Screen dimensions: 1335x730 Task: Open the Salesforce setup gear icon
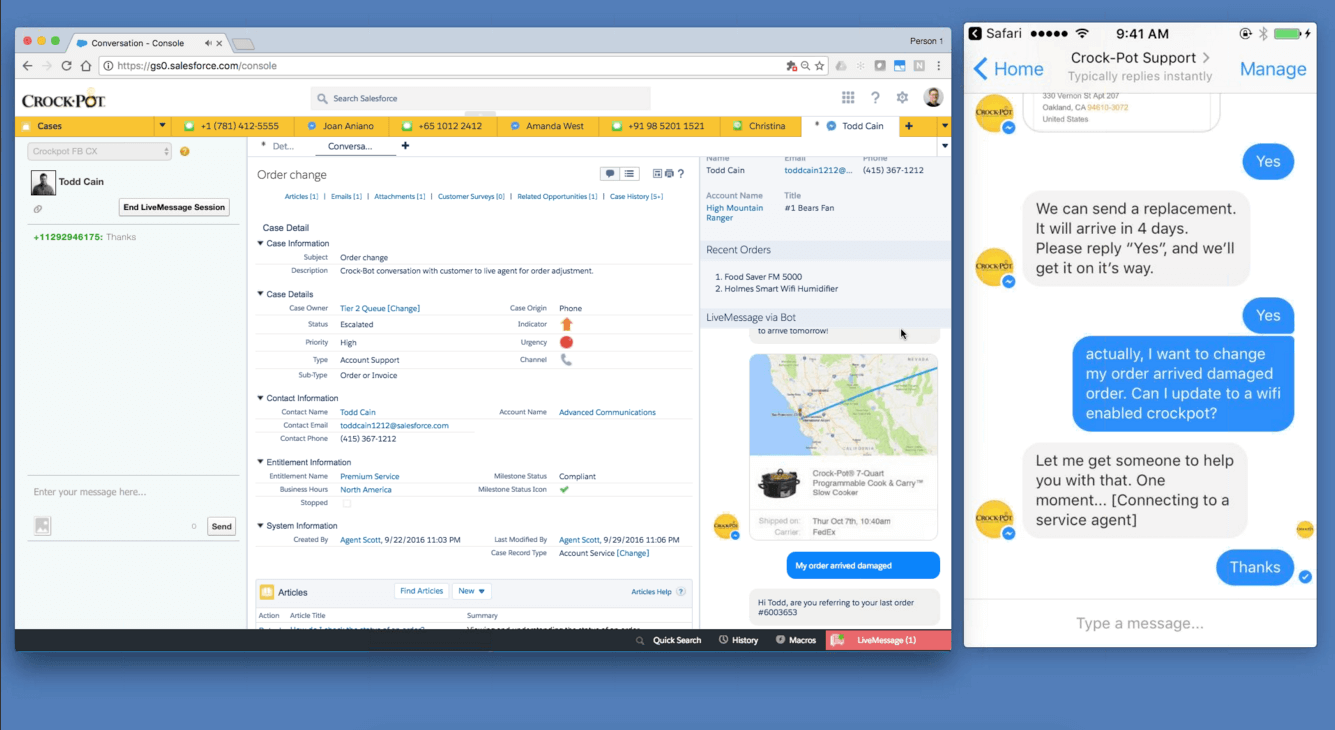tap(902, 98)
